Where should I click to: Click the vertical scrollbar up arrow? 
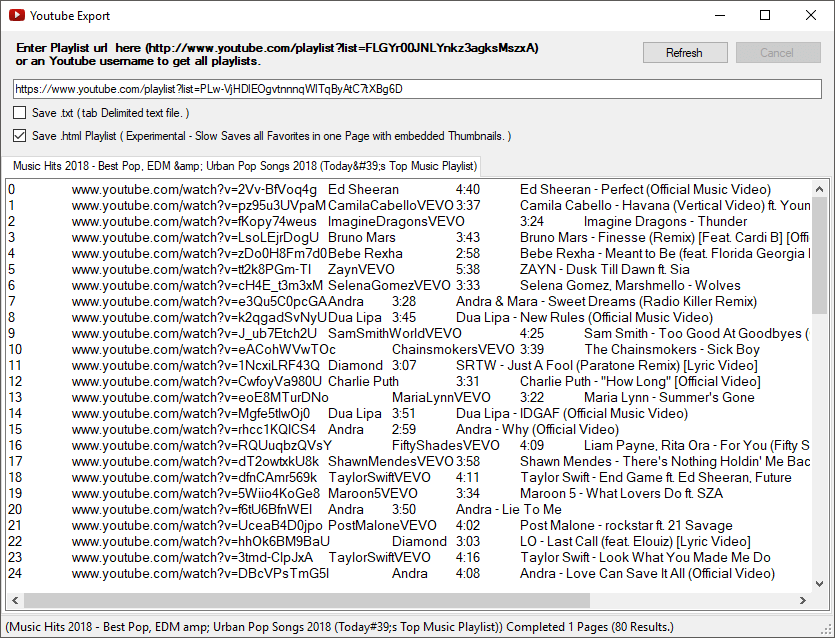[820, 189]
